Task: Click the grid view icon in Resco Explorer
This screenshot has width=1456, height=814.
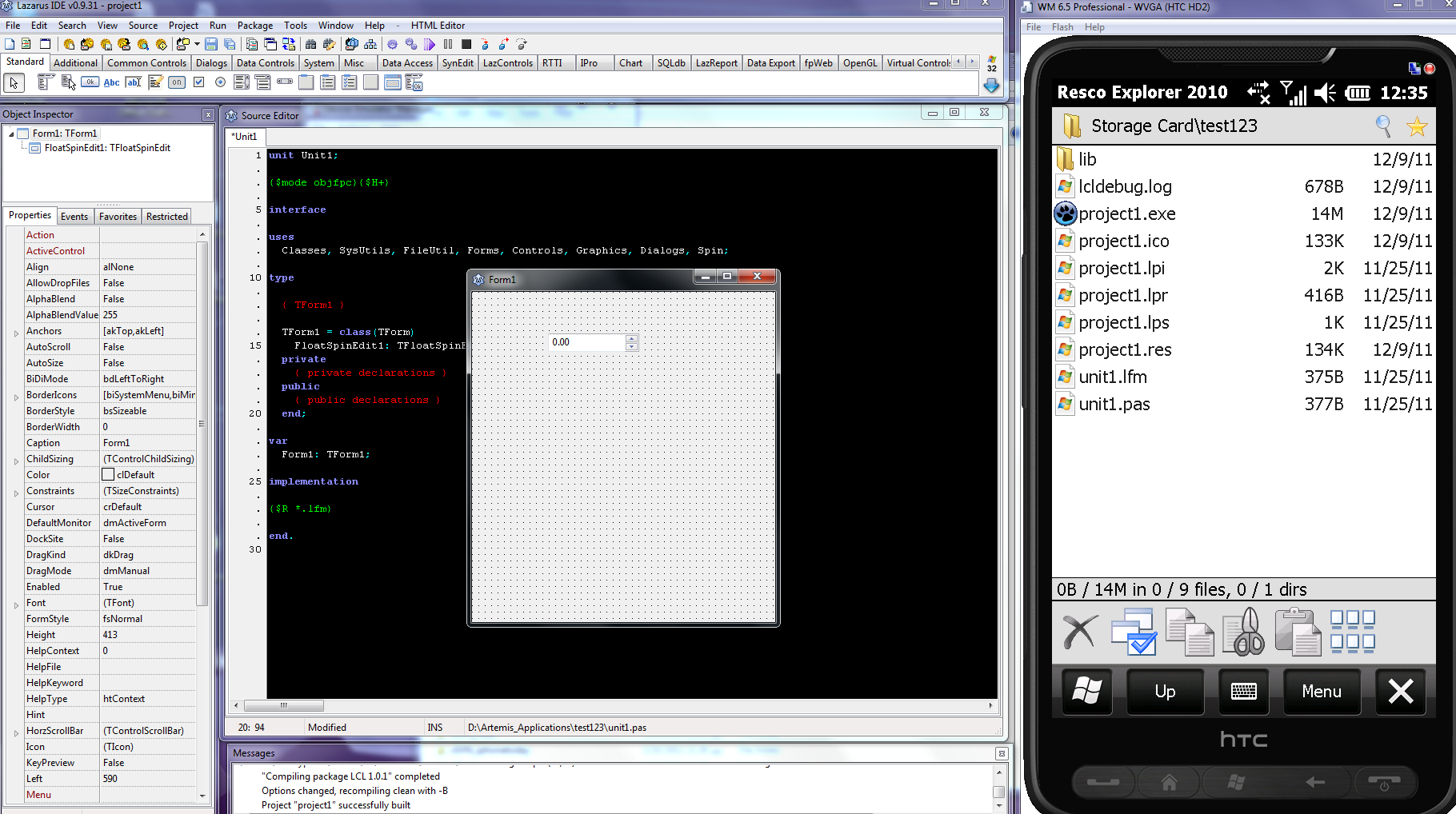Action: (x=1352, y=631)
